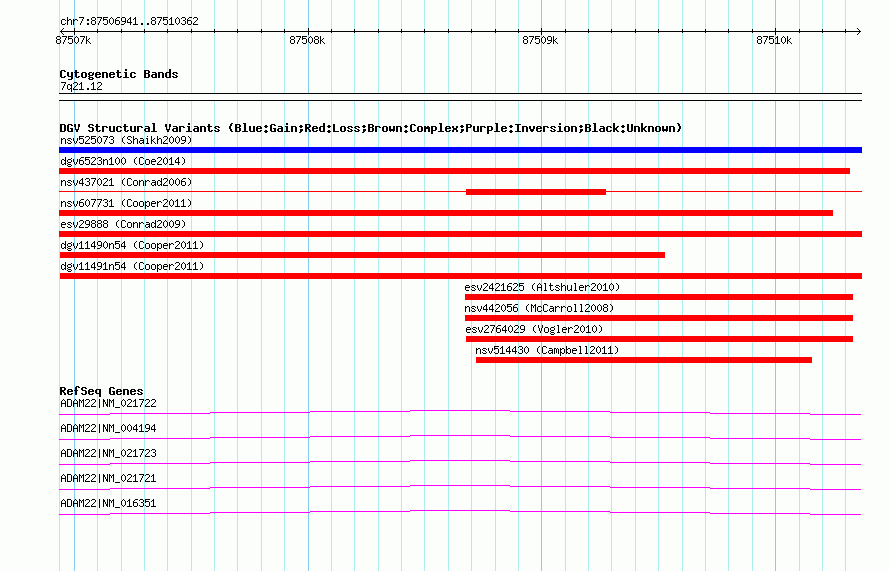Click the dgv11490n54 red bar
This screenshot has height=571, width=890.
[x=362, y=255]
